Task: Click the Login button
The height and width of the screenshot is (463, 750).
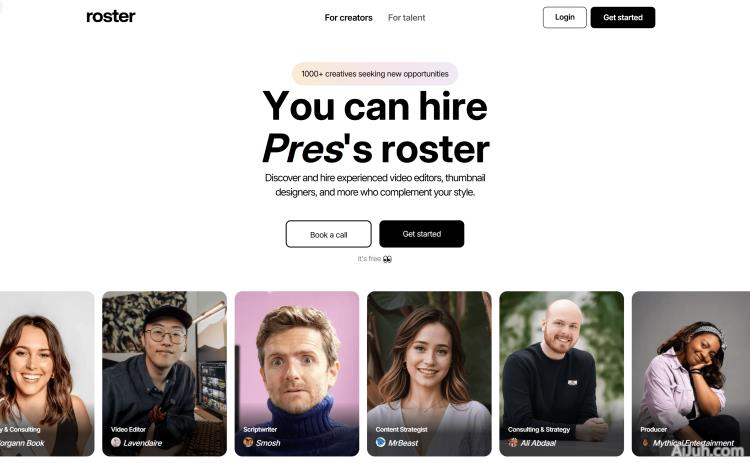Action: pos(564,17)
